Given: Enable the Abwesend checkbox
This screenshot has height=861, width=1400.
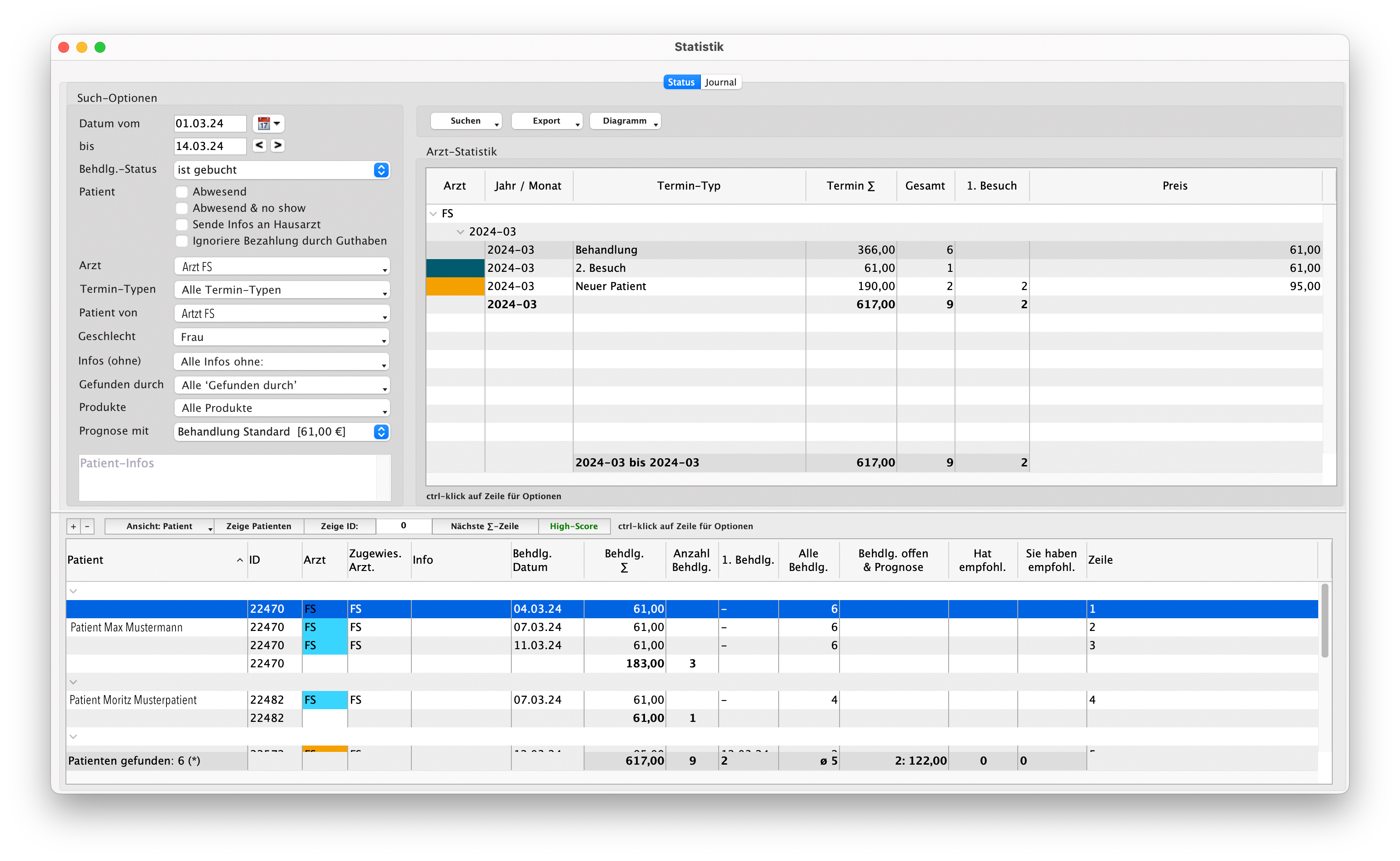Looking at the screenshot, I should click(182, 191).
